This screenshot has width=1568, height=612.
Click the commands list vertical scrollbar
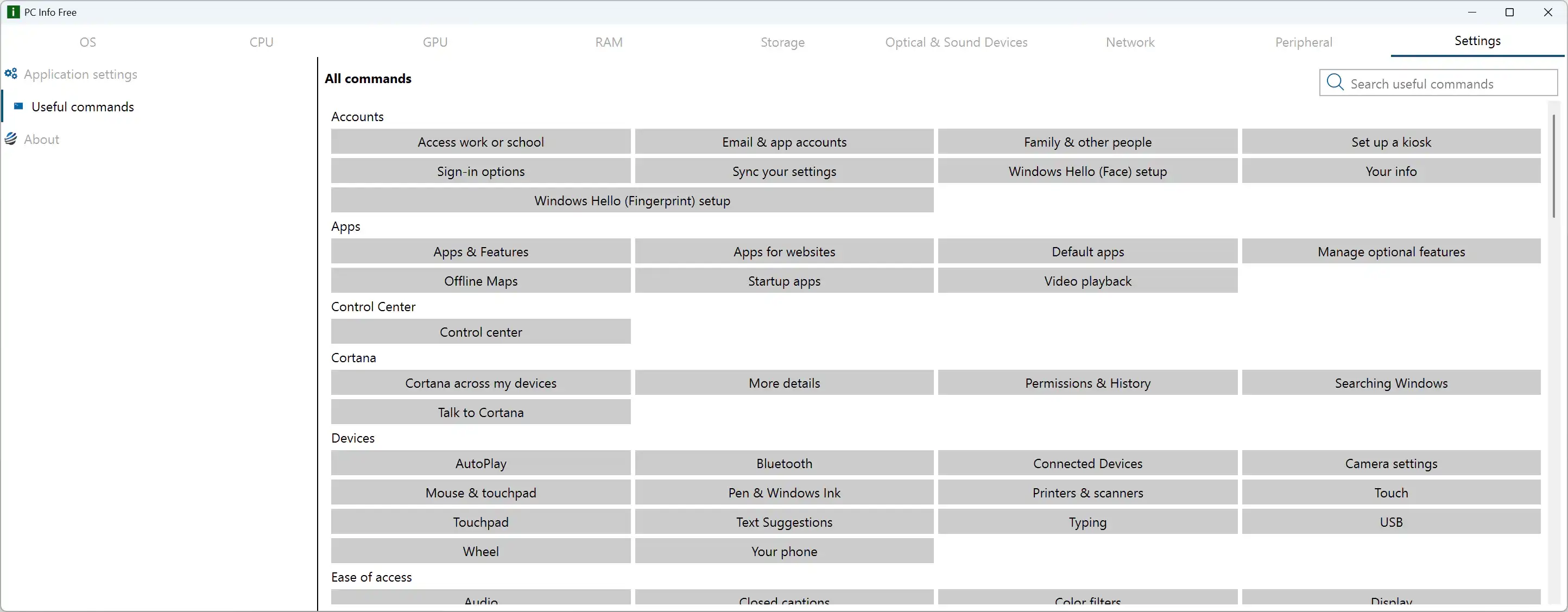tap(1553, 166)
